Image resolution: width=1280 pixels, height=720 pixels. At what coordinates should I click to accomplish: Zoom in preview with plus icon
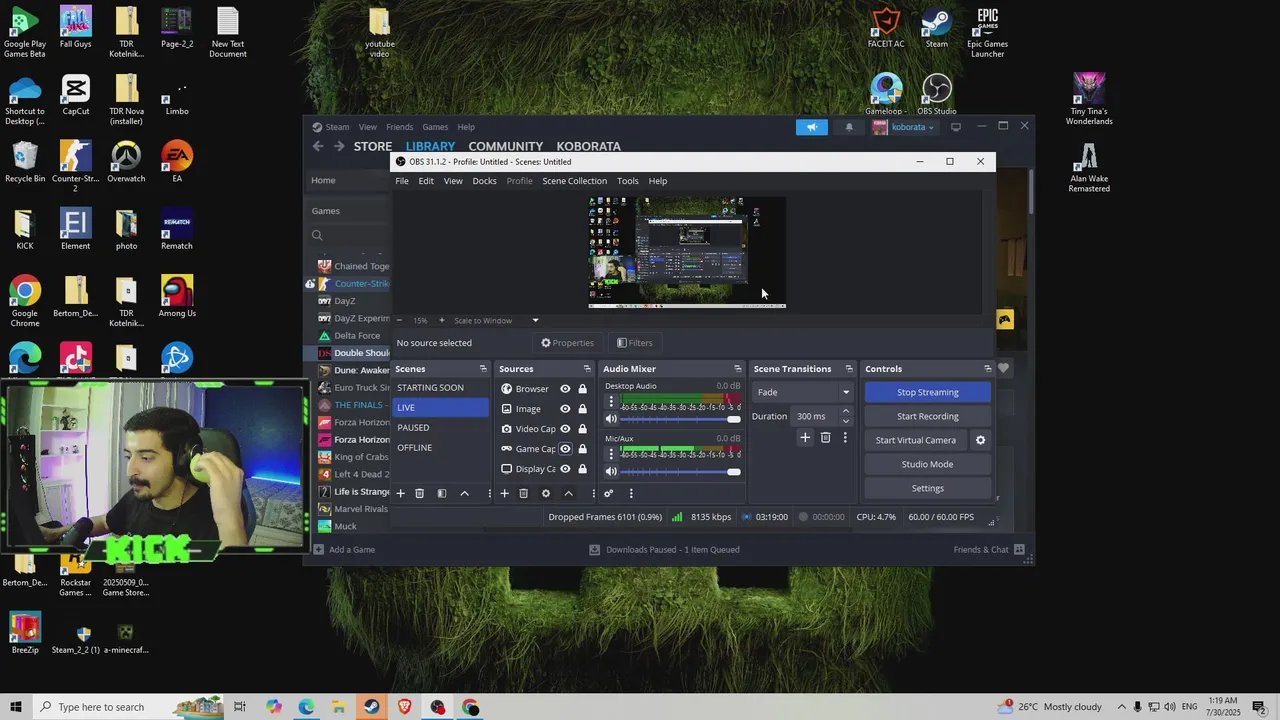(x=441, y=320)
